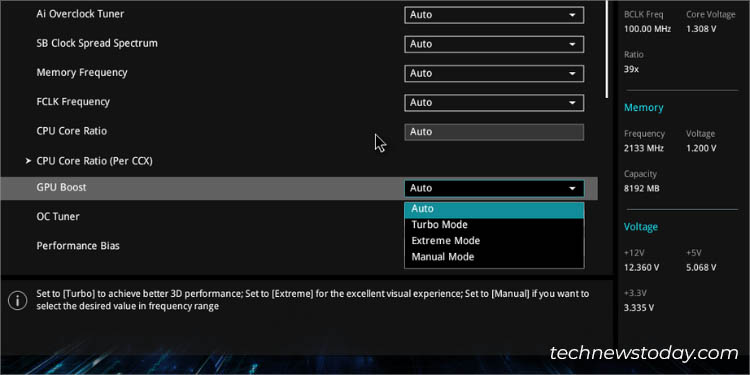Viewport: 750px width, 375px height.
Task: Select Turbo Mode option
Action: [x=494, y=225]
